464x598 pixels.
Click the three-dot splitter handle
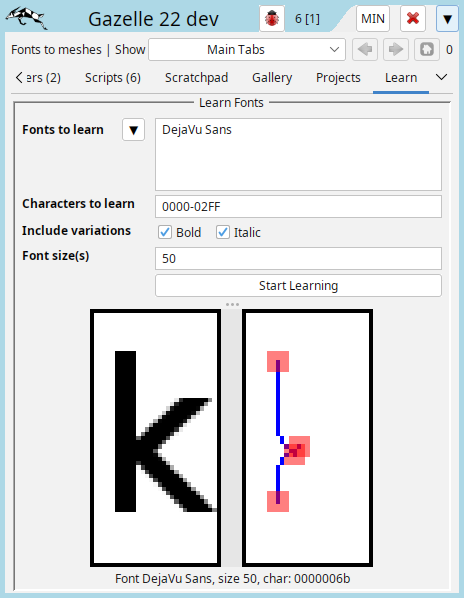(232, 304)
